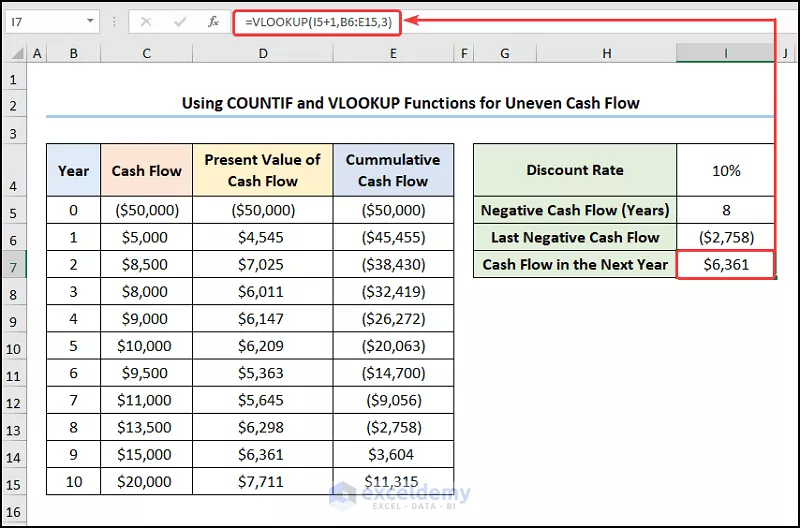
Task: Click the ($32,419) cumulative cell
Action: [393, 291]
